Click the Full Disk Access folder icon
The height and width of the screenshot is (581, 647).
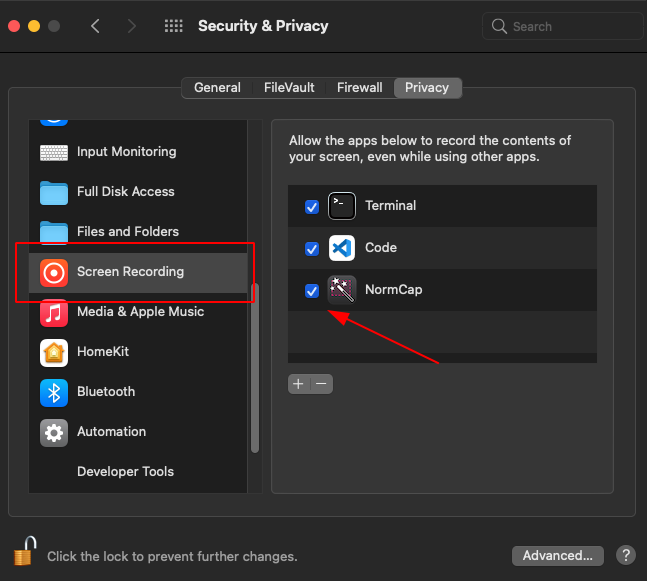(x=54, y=192)
